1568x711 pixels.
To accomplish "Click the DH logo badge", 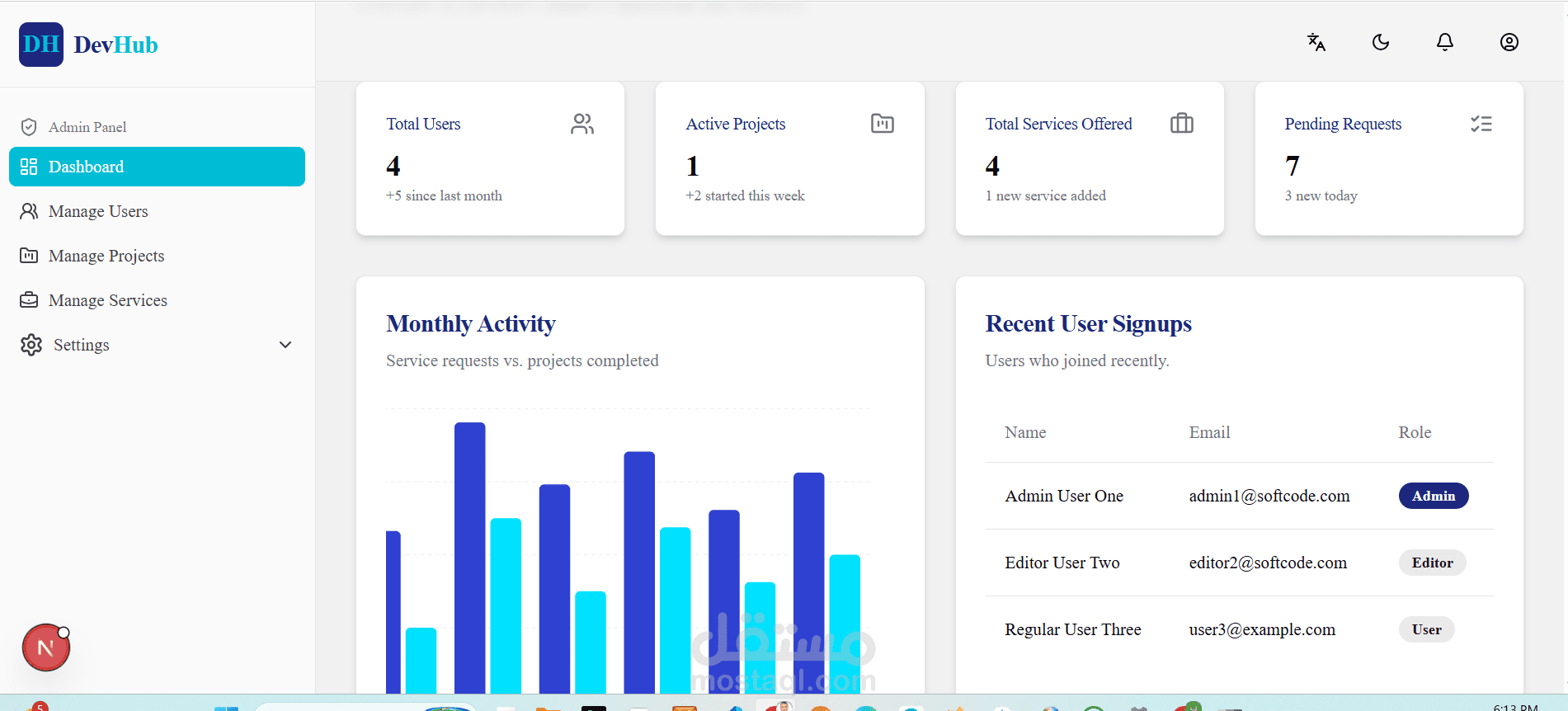I will (41, 45).
